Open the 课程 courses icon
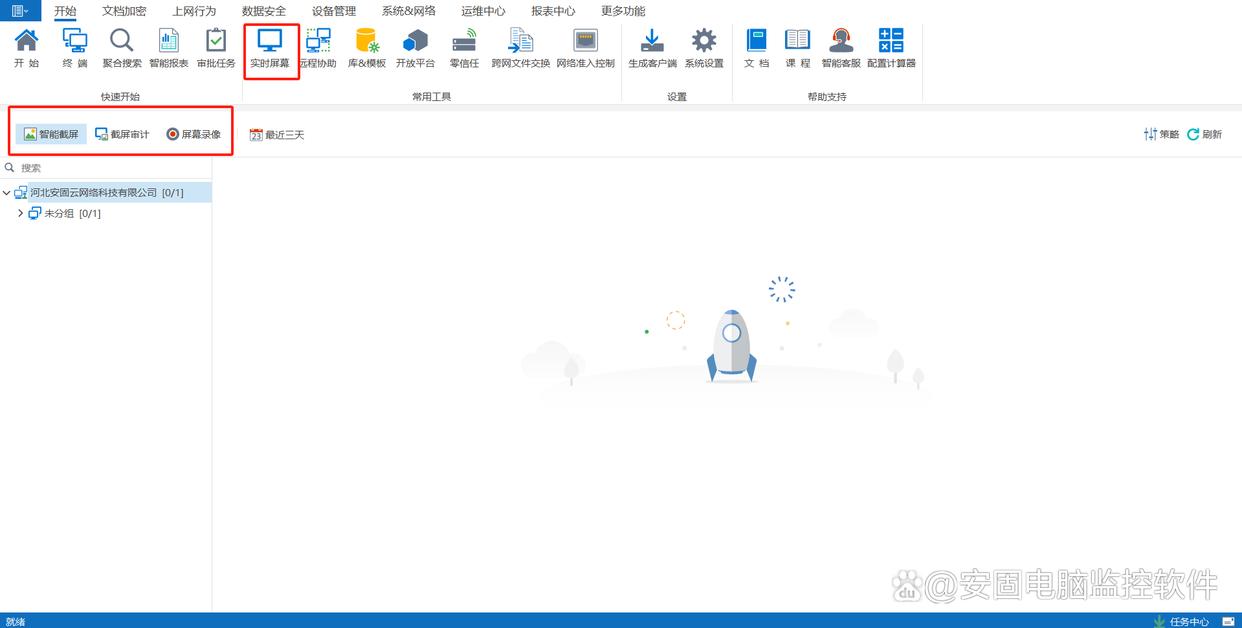Screen dimensions: 1242x628 [x=798, y=48]
